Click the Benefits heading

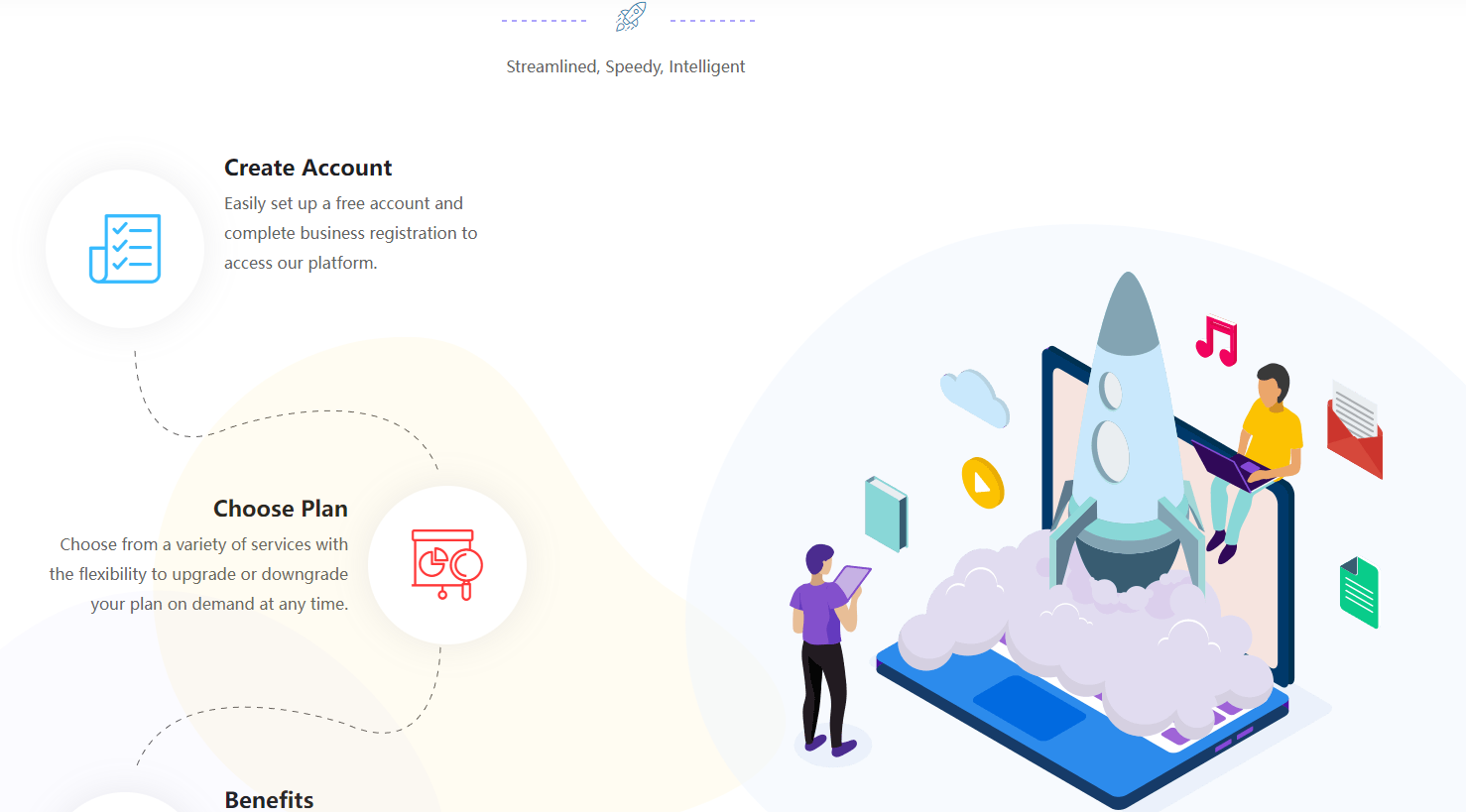pos(269,799)
